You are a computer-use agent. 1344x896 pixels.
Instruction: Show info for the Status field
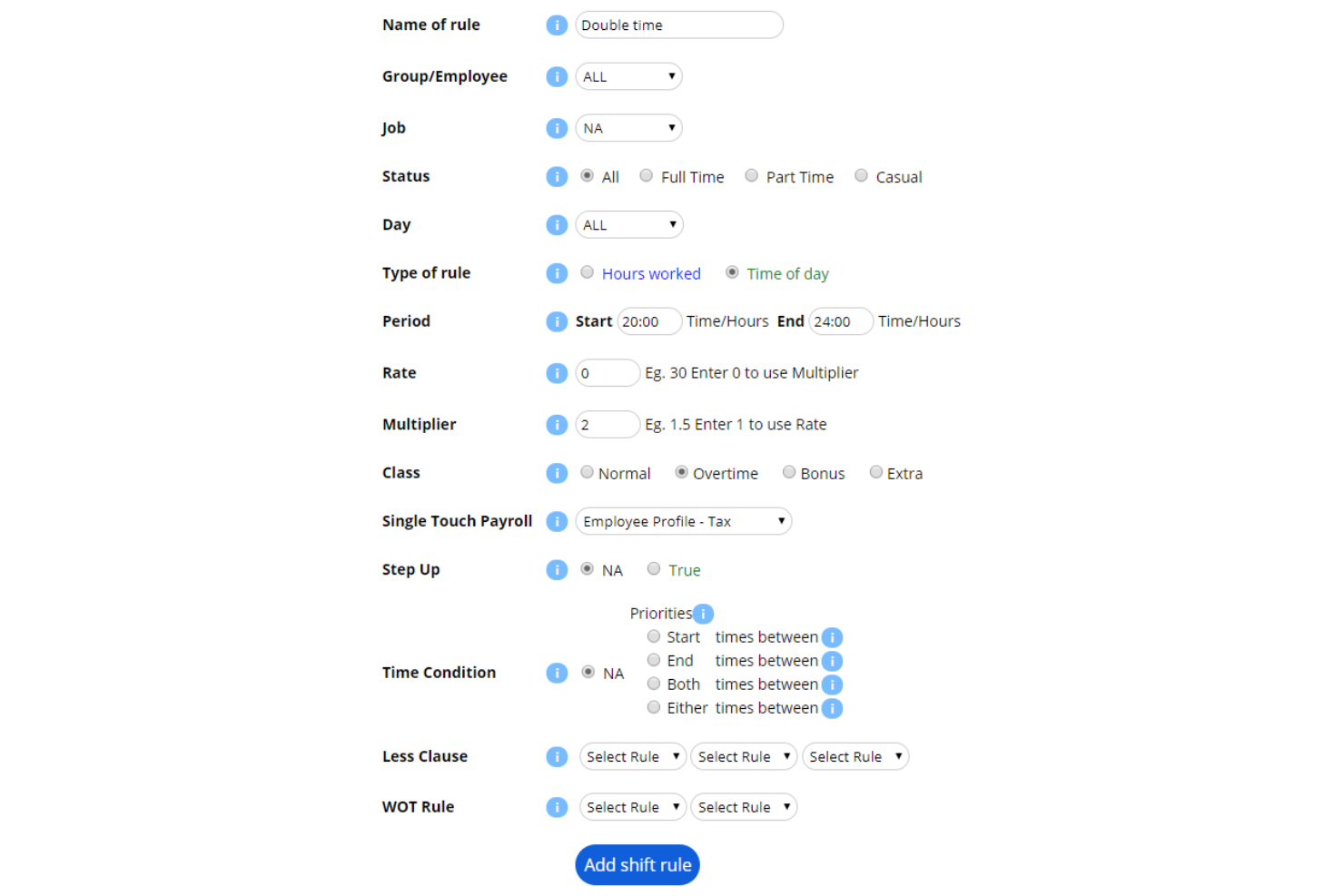pos(557,177)
